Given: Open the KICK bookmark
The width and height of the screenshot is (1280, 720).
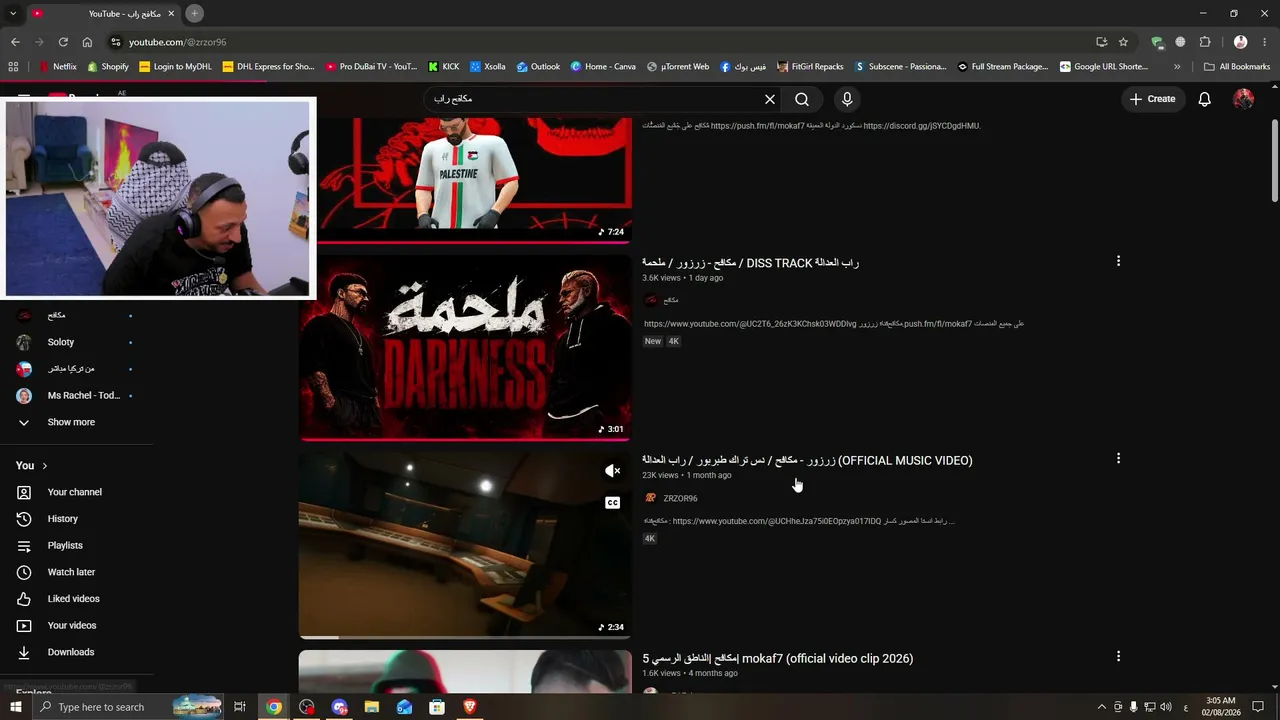Looking at the screenshot, I should (443, 67).
